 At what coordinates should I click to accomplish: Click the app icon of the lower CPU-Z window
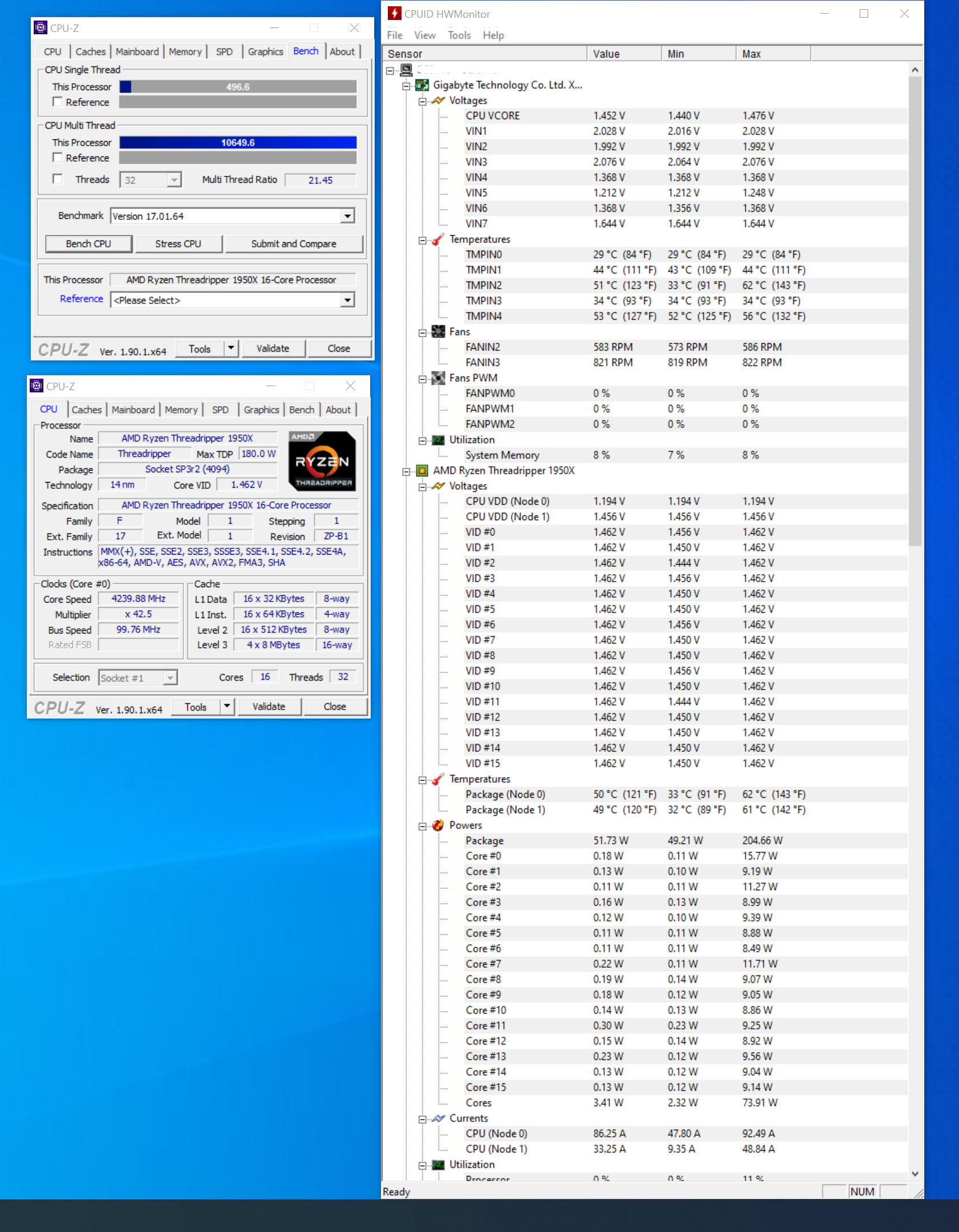pyautogui.click(x=37, y=386)
